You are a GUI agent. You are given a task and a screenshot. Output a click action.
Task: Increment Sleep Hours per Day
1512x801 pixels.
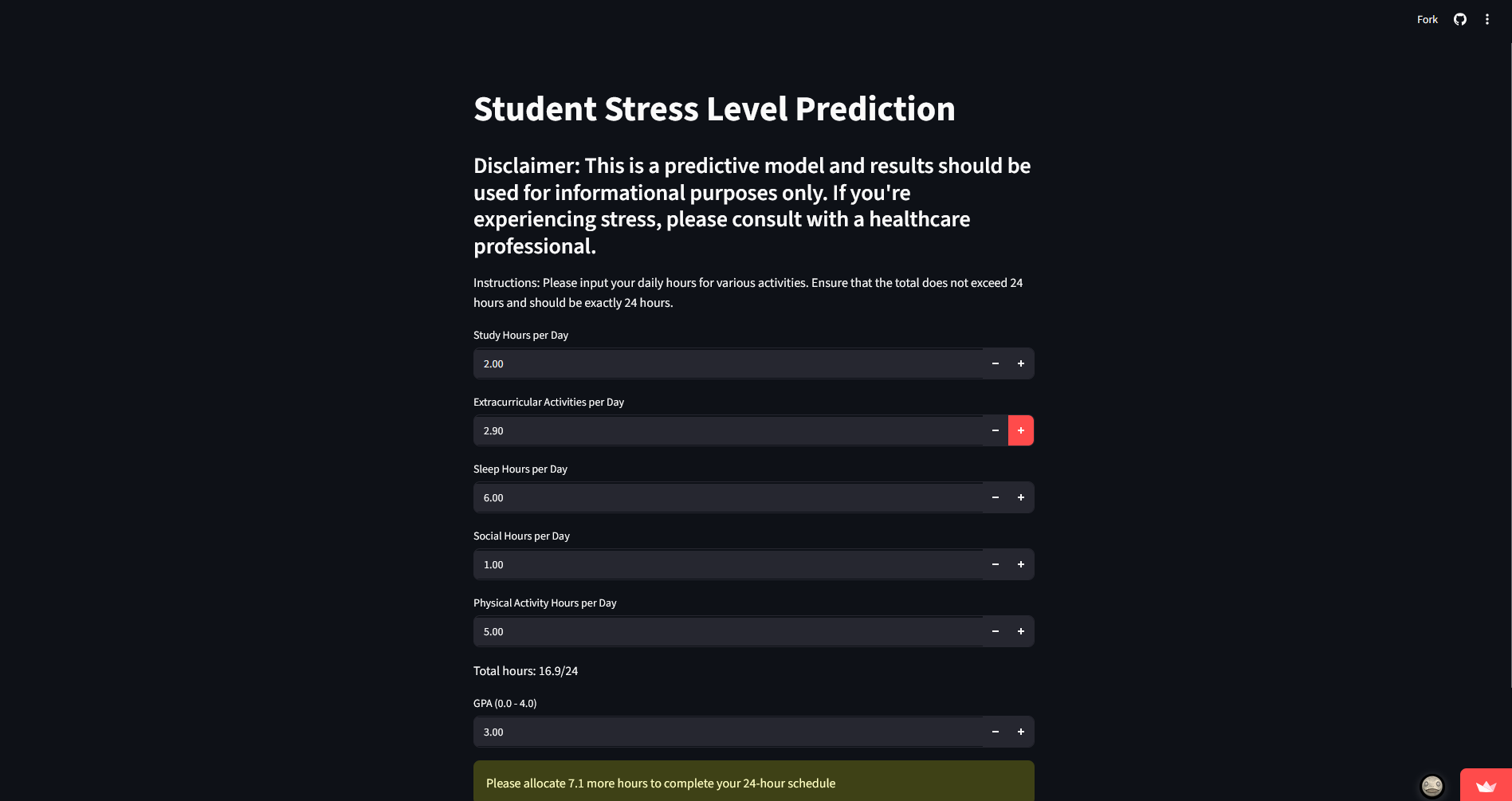tap(1021, 497)
